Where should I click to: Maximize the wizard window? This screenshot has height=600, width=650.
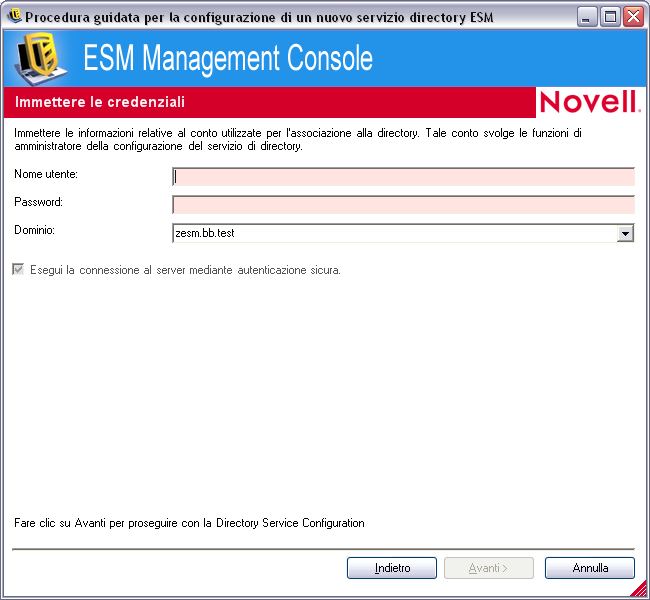[x=610, y=17]
